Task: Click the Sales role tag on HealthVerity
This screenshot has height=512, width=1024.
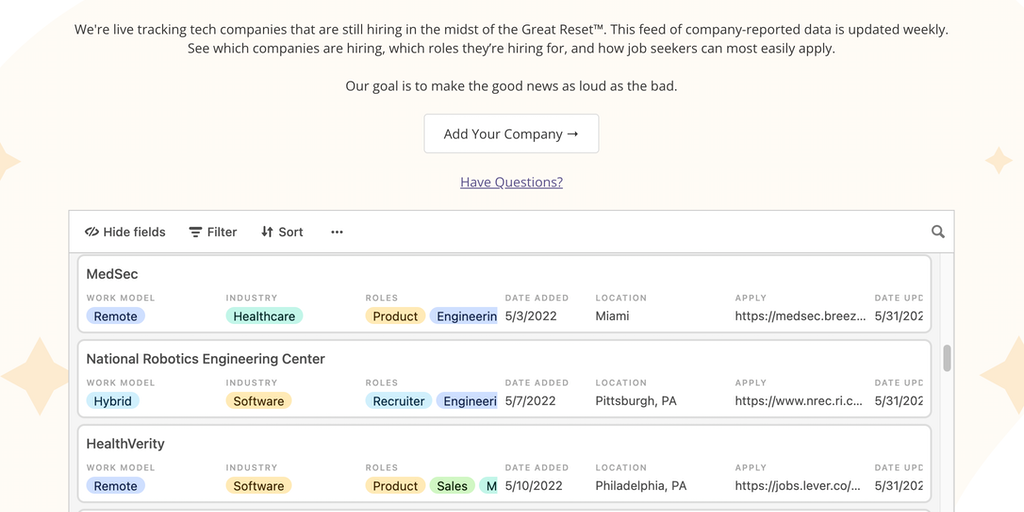Action: click(452, 486)
